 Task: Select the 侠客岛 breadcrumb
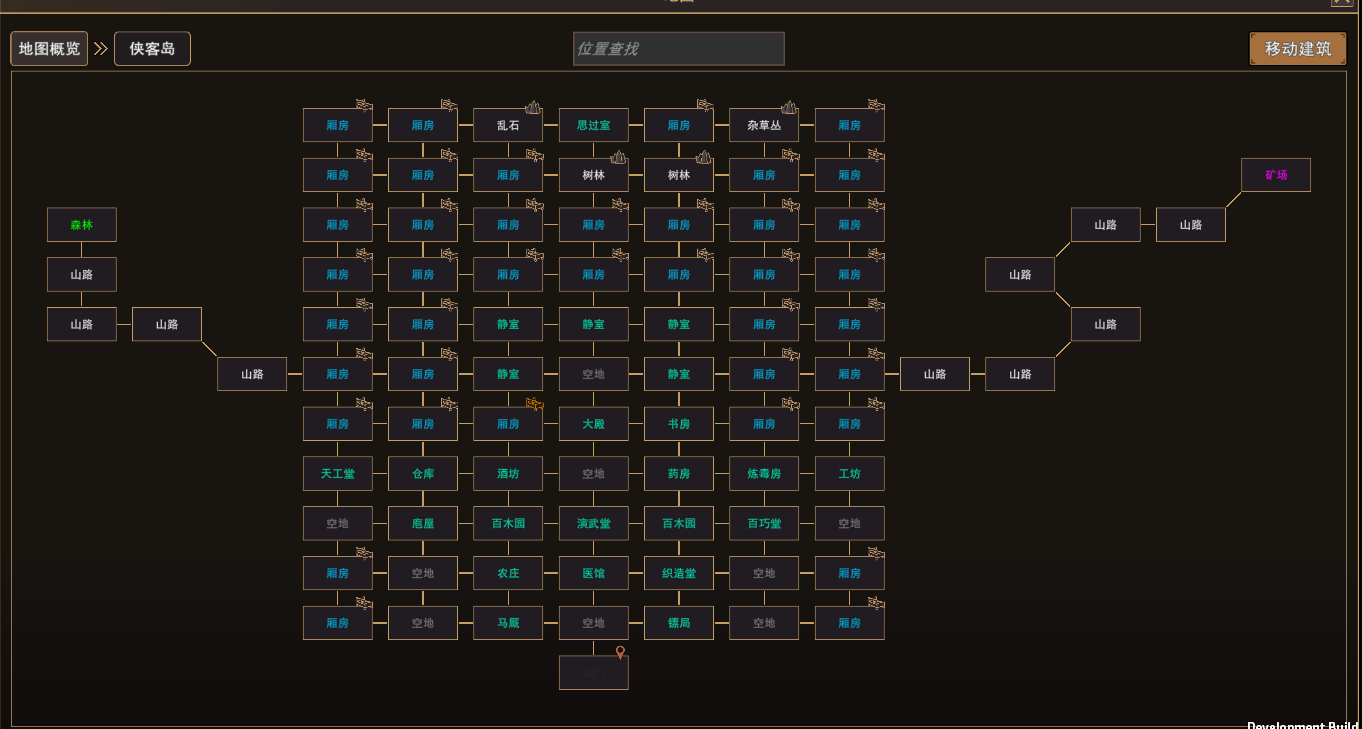coord(152,48)
